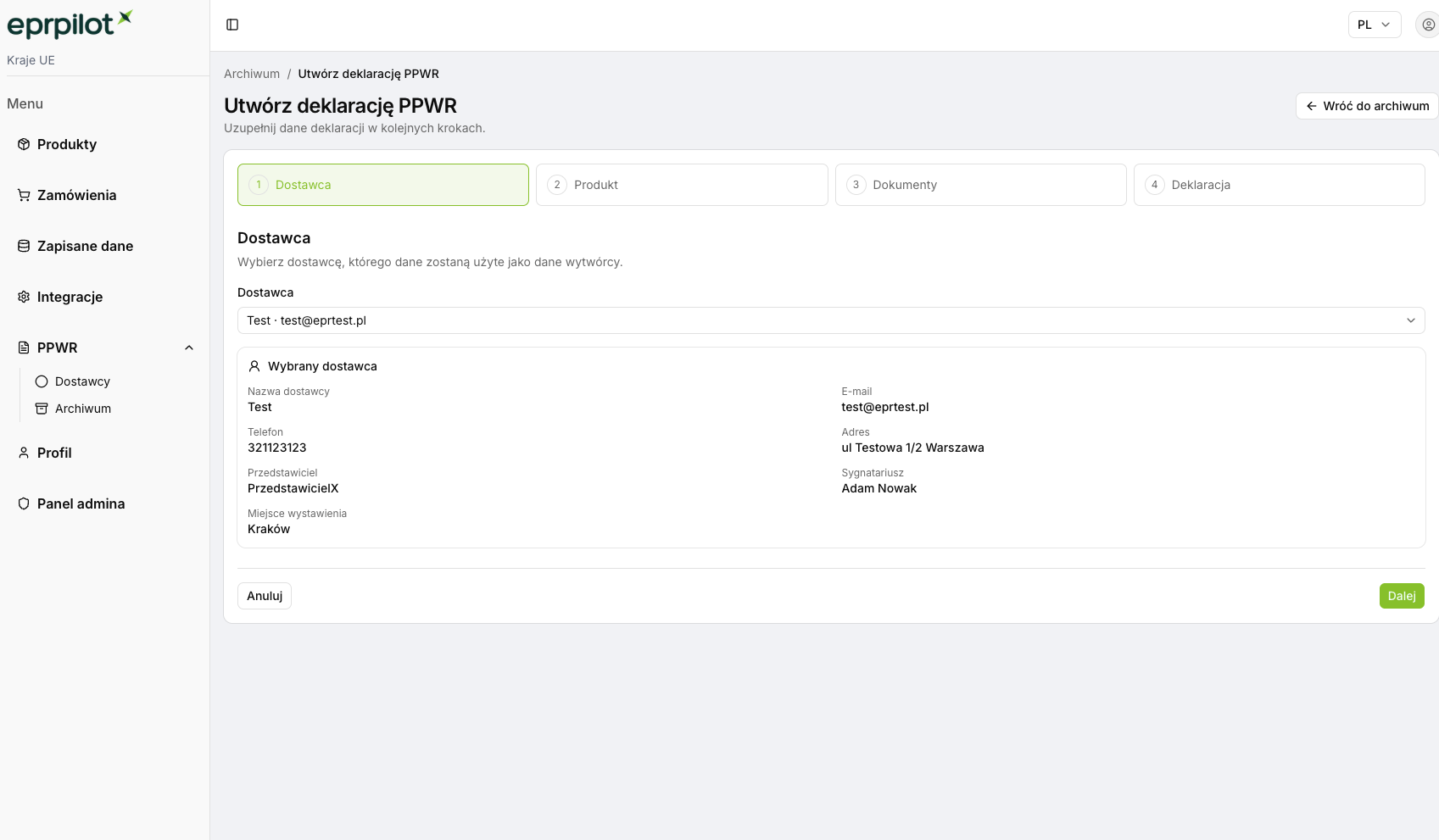The image size is (1439, 840).
Task: Click the Dalej button
Action: [1402, 596]
